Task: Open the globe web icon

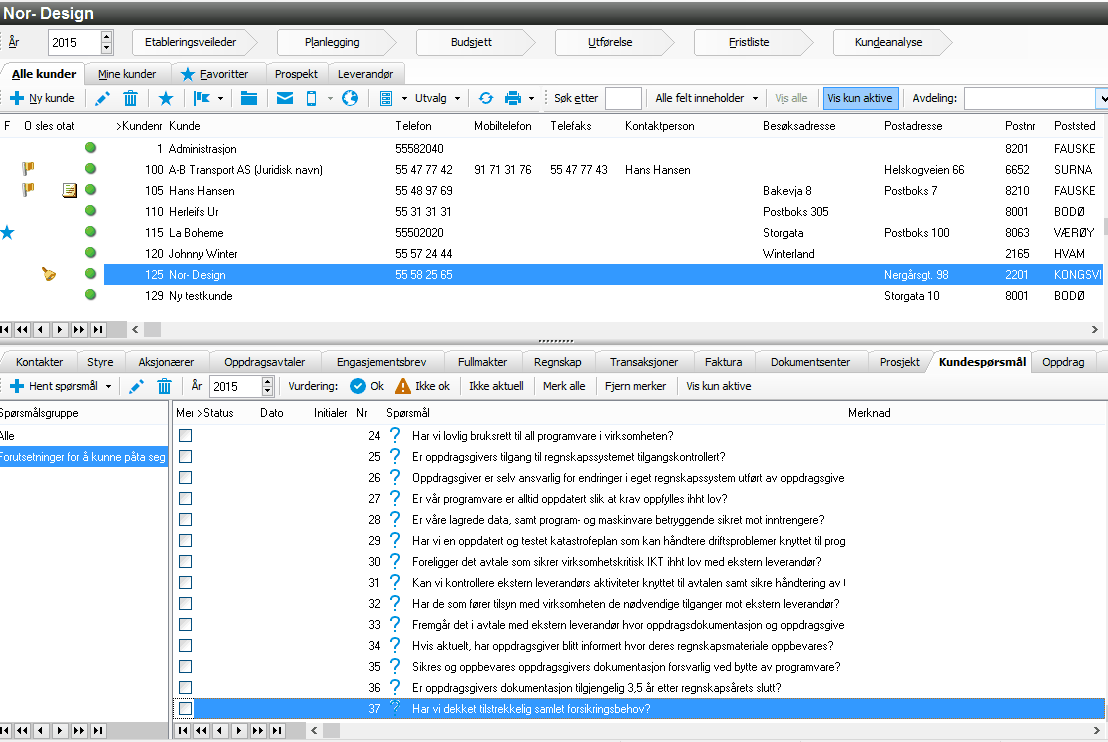Action: [350, 98]
